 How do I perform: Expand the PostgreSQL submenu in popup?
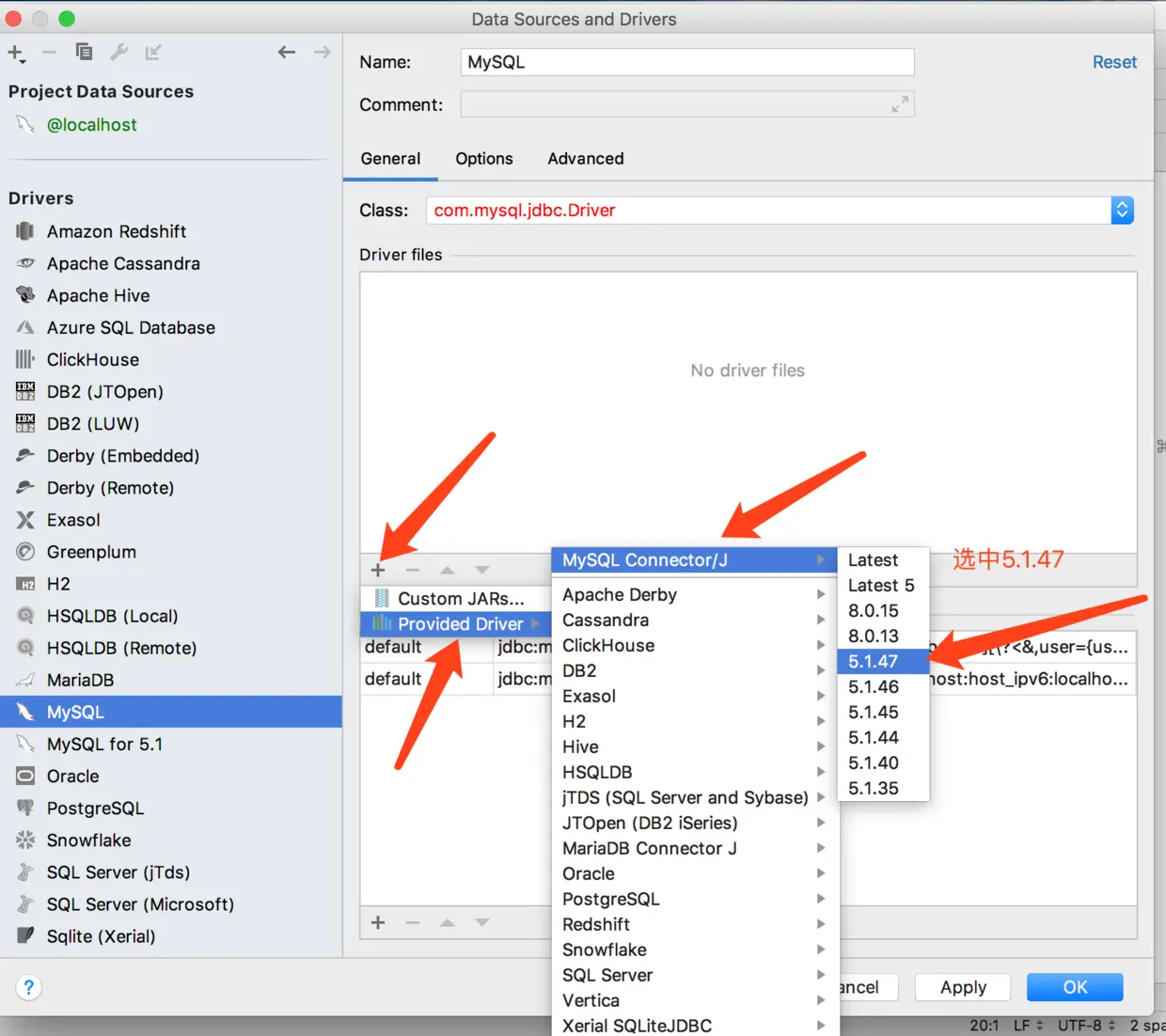694,899
